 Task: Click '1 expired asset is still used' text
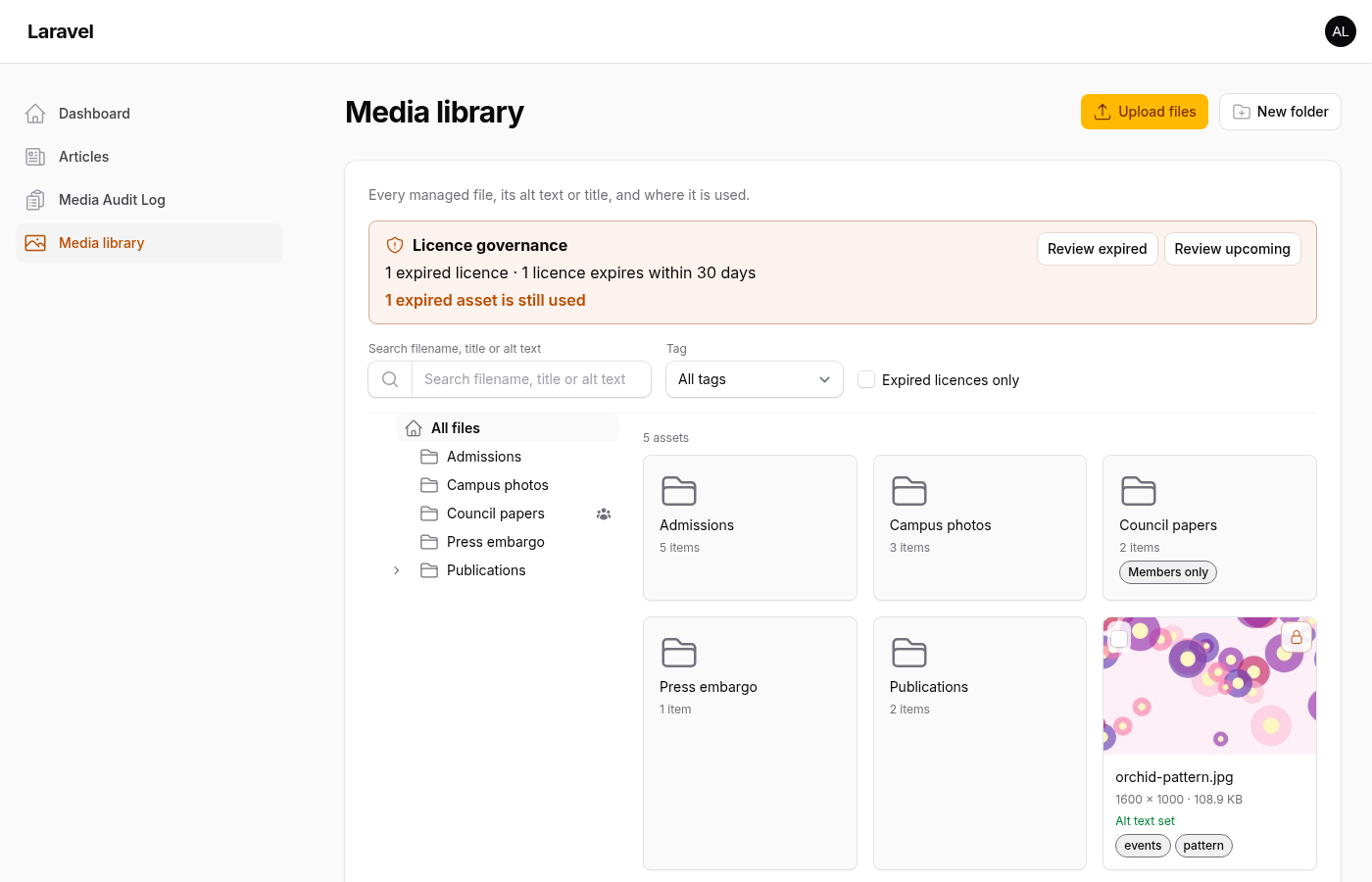point(485,300)
